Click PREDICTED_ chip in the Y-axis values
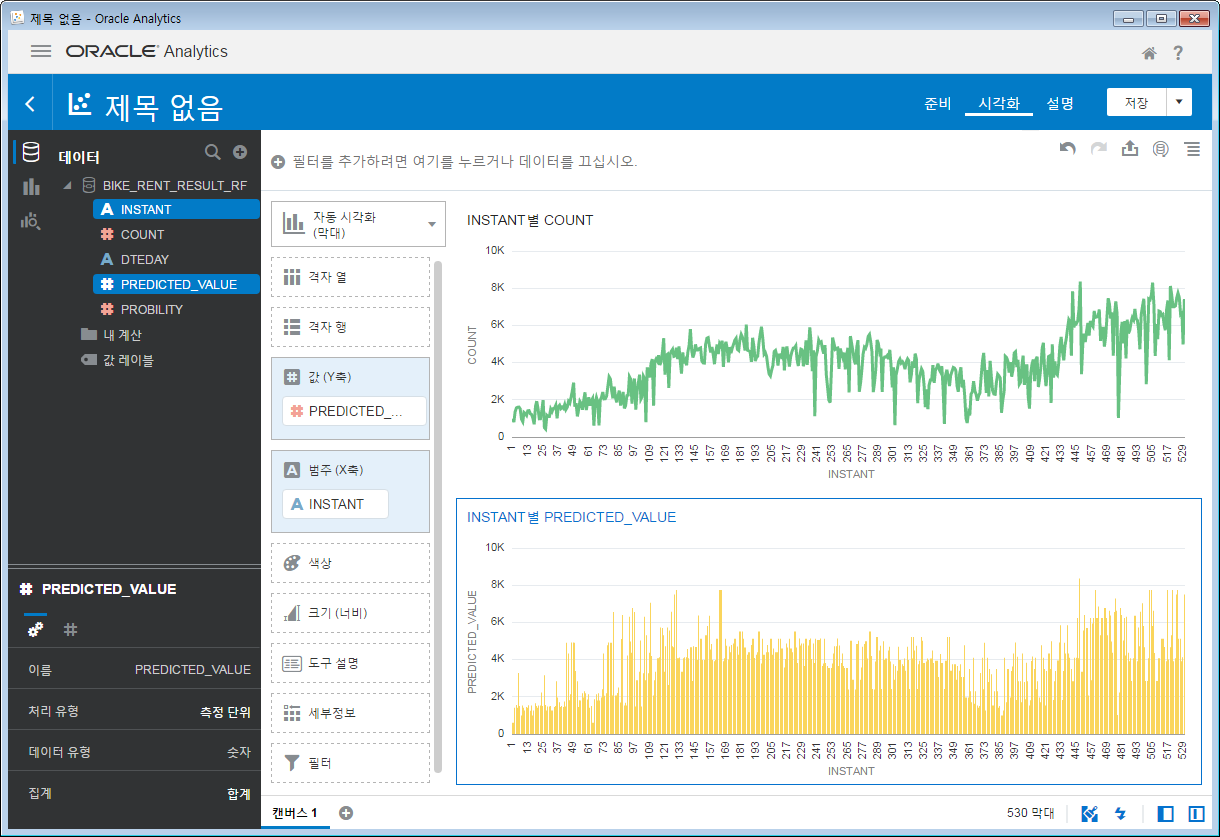 pyautogui.click(x=354, y=411)
